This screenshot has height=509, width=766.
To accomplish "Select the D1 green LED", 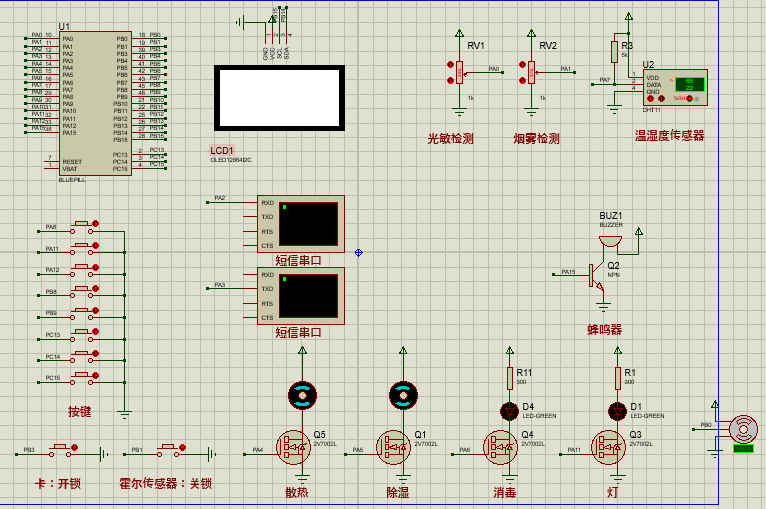I will [617, 412].
